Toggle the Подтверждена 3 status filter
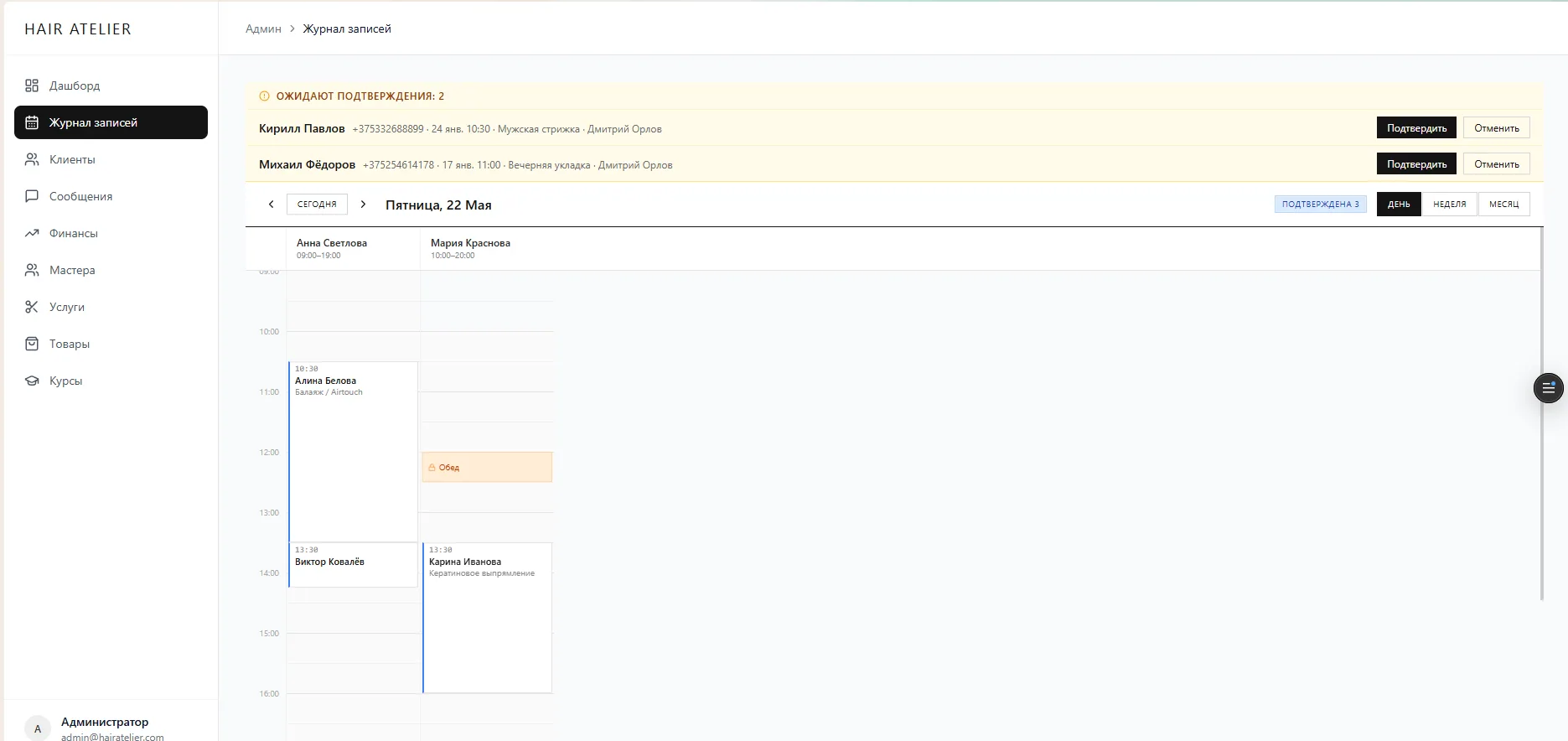 tap(1321, 205)
